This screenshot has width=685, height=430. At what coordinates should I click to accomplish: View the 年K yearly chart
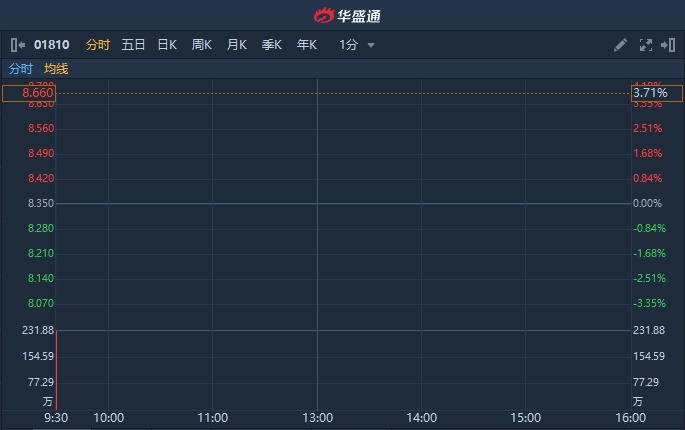point(307,45)
